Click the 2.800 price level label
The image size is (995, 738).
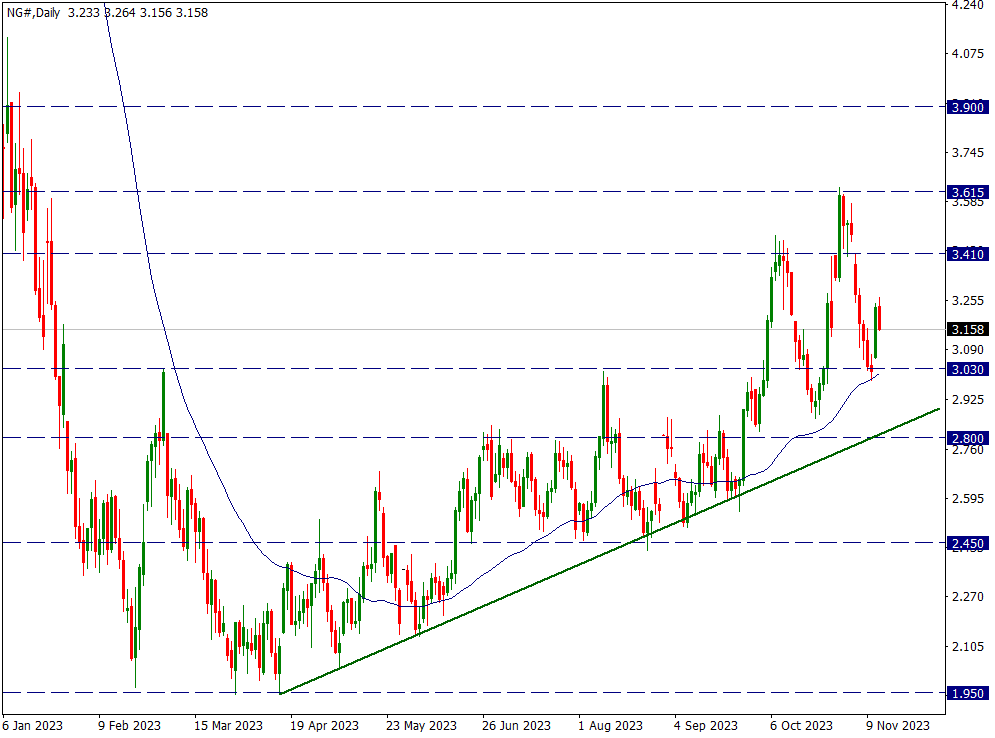point(967,438)
